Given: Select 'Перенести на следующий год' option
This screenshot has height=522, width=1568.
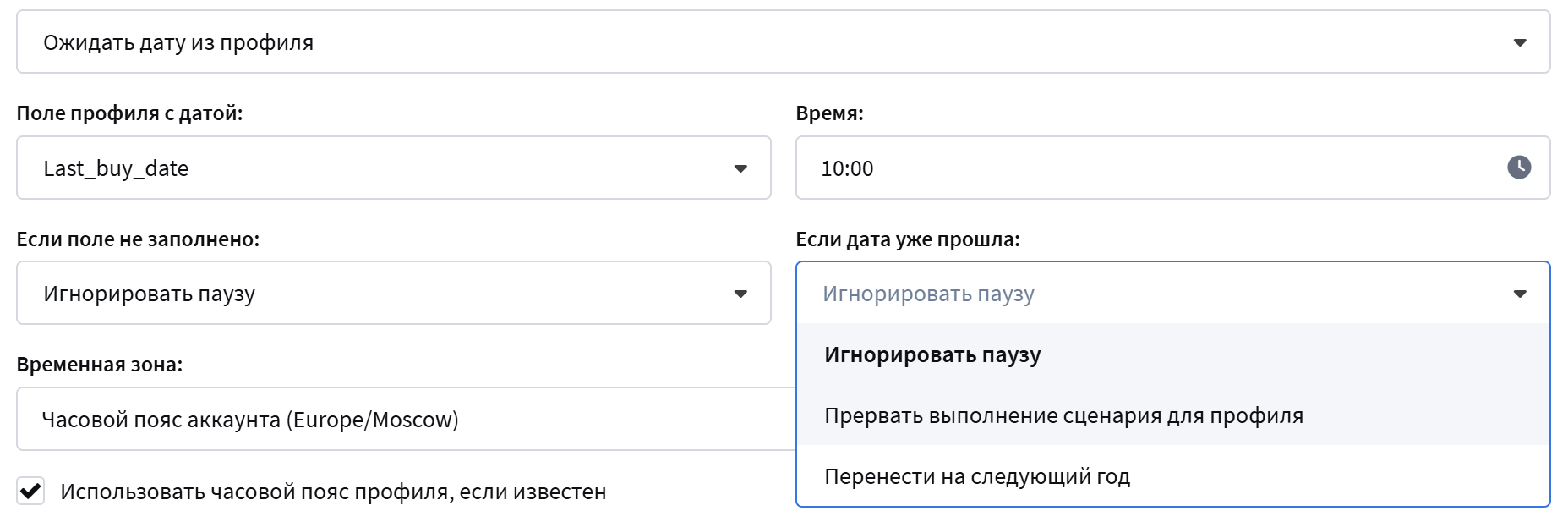Looking at the screenshot, I should tap(977, 476).
